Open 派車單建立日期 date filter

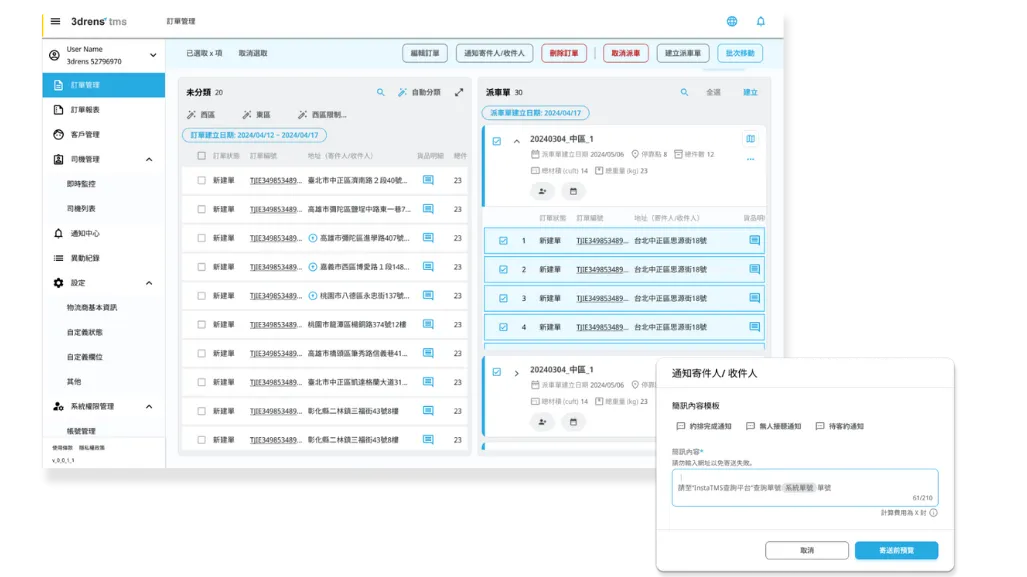point(535,113)
